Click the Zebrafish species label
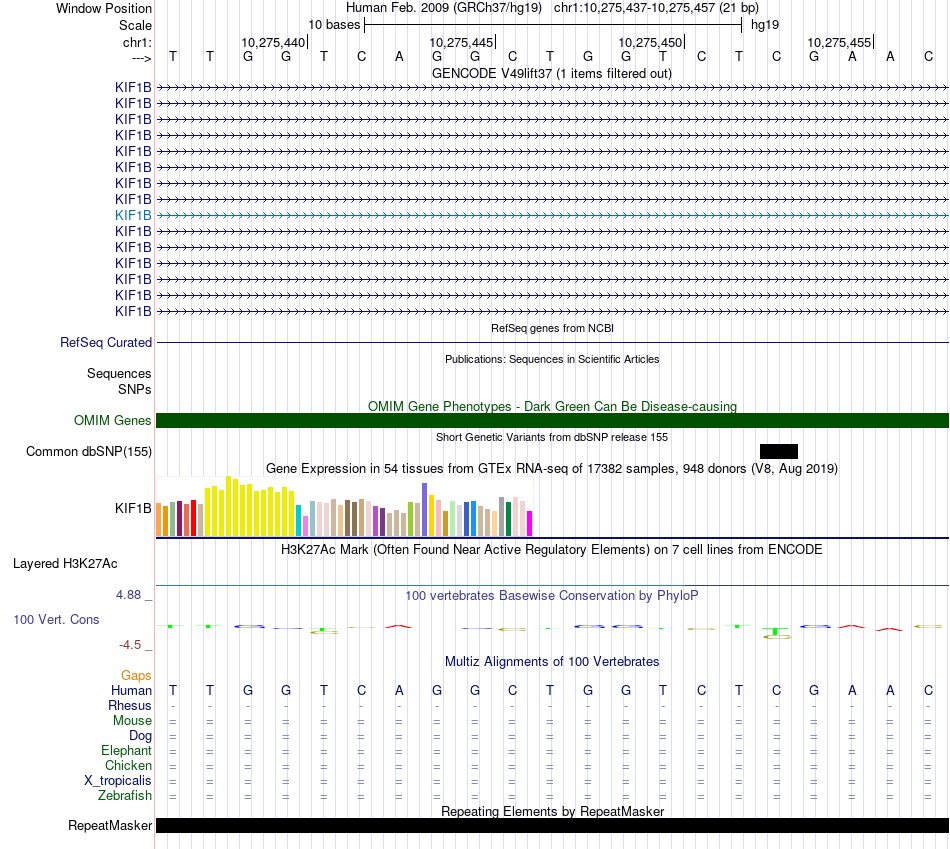950x849 pixels. [125, 796]
